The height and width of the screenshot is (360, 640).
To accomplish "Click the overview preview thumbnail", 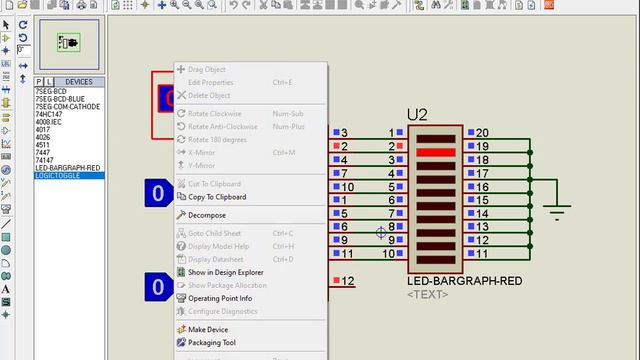I will 69,44.
